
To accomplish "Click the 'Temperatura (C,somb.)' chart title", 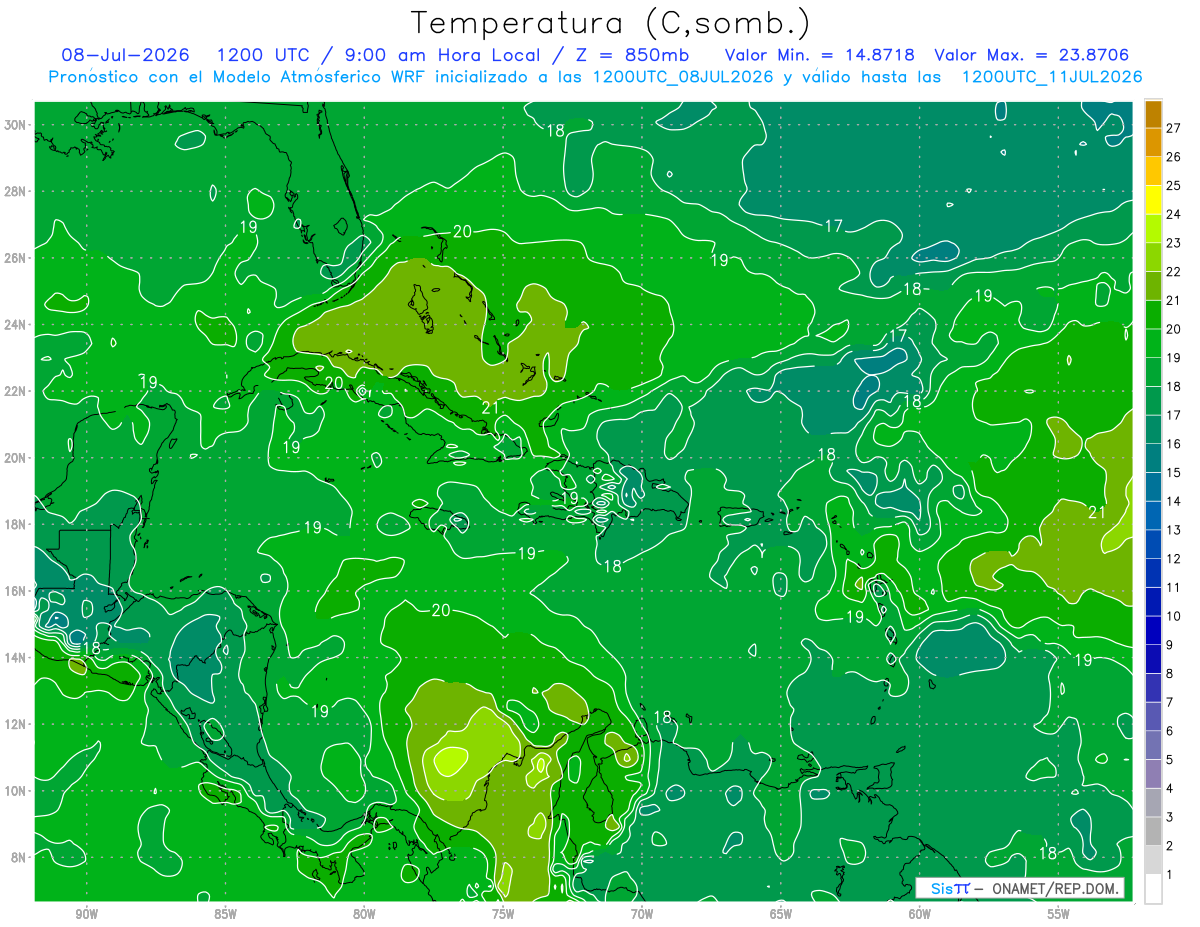I will click(610, 23).
